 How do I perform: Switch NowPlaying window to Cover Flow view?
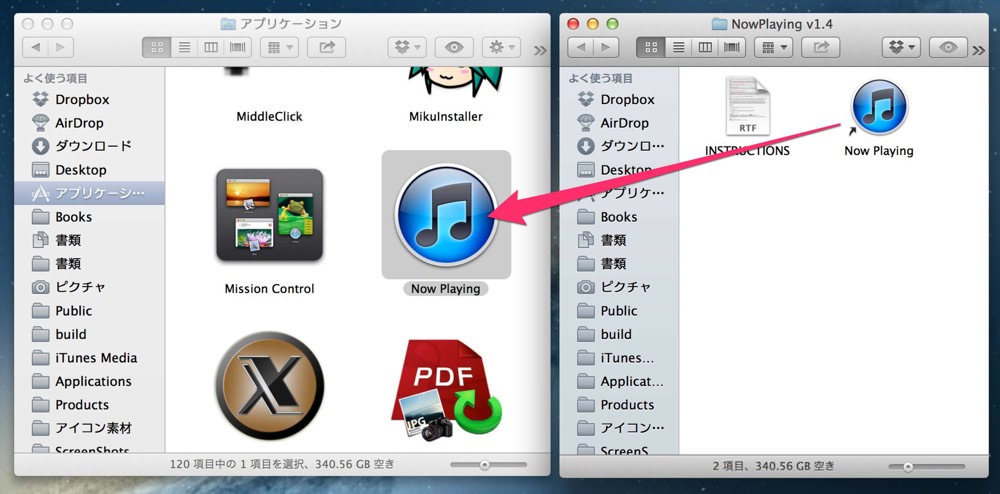(732, 47)
